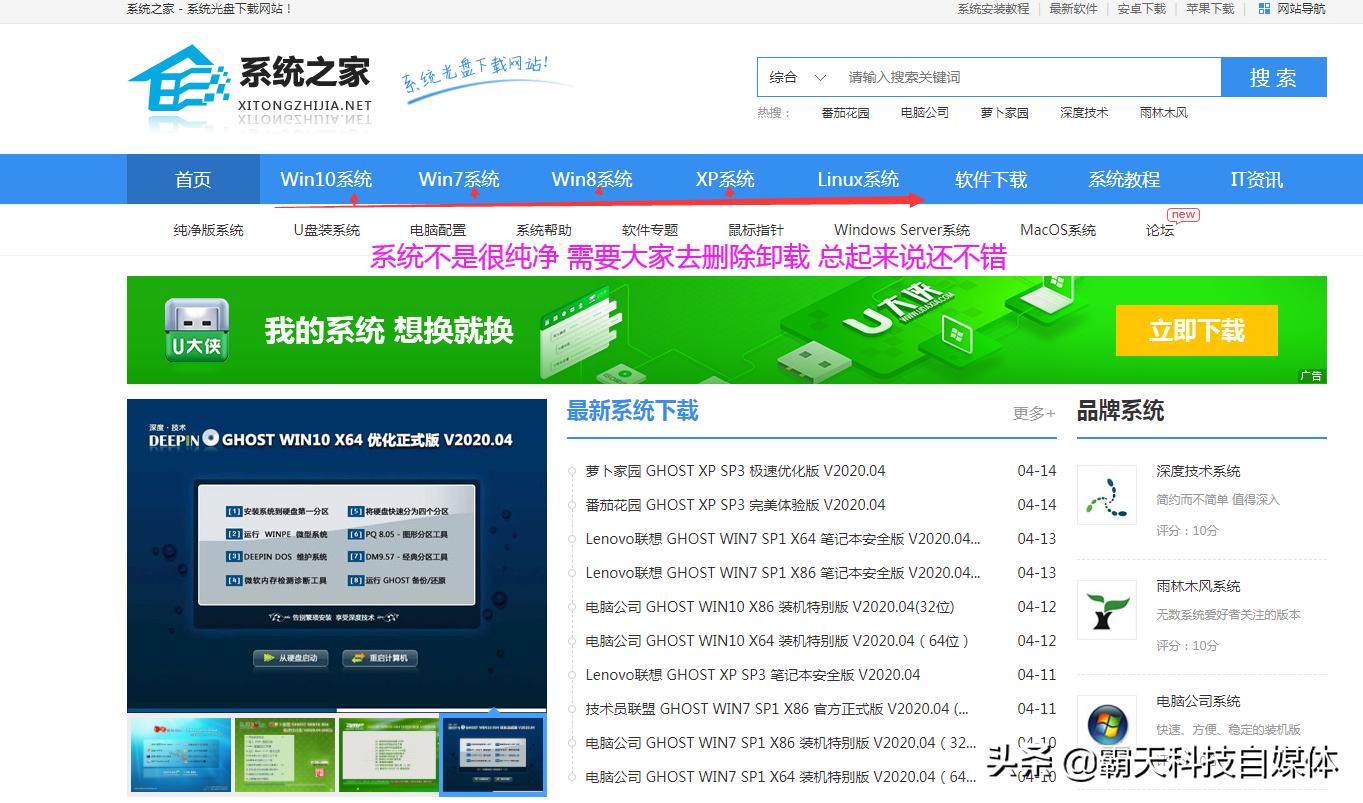This screenshot has height=803, width=1363.
Task: Open the 软件下载 menu
Action: click(991, 179)
